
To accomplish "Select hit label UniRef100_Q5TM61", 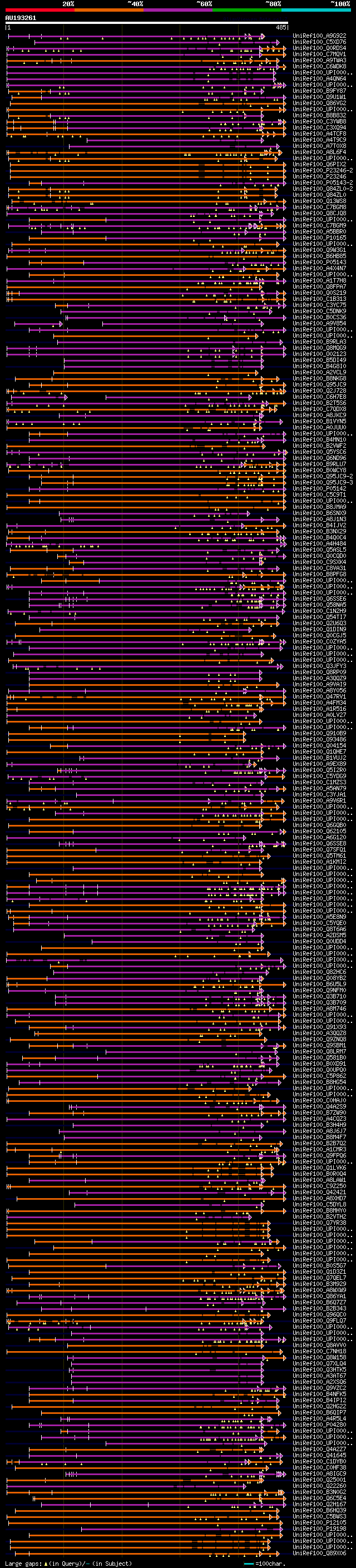I will pyautogui.click(x=319, y=856).
